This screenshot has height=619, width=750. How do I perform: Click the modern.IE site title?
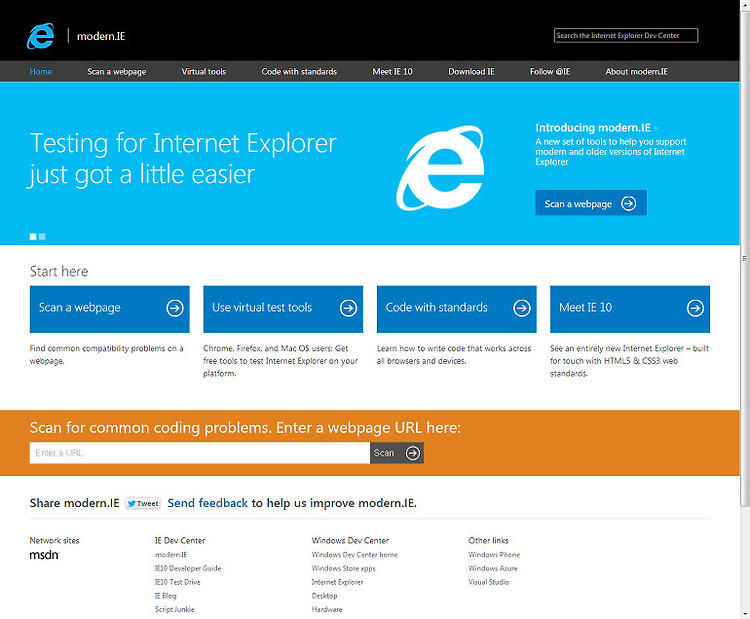tap(101, 36)
